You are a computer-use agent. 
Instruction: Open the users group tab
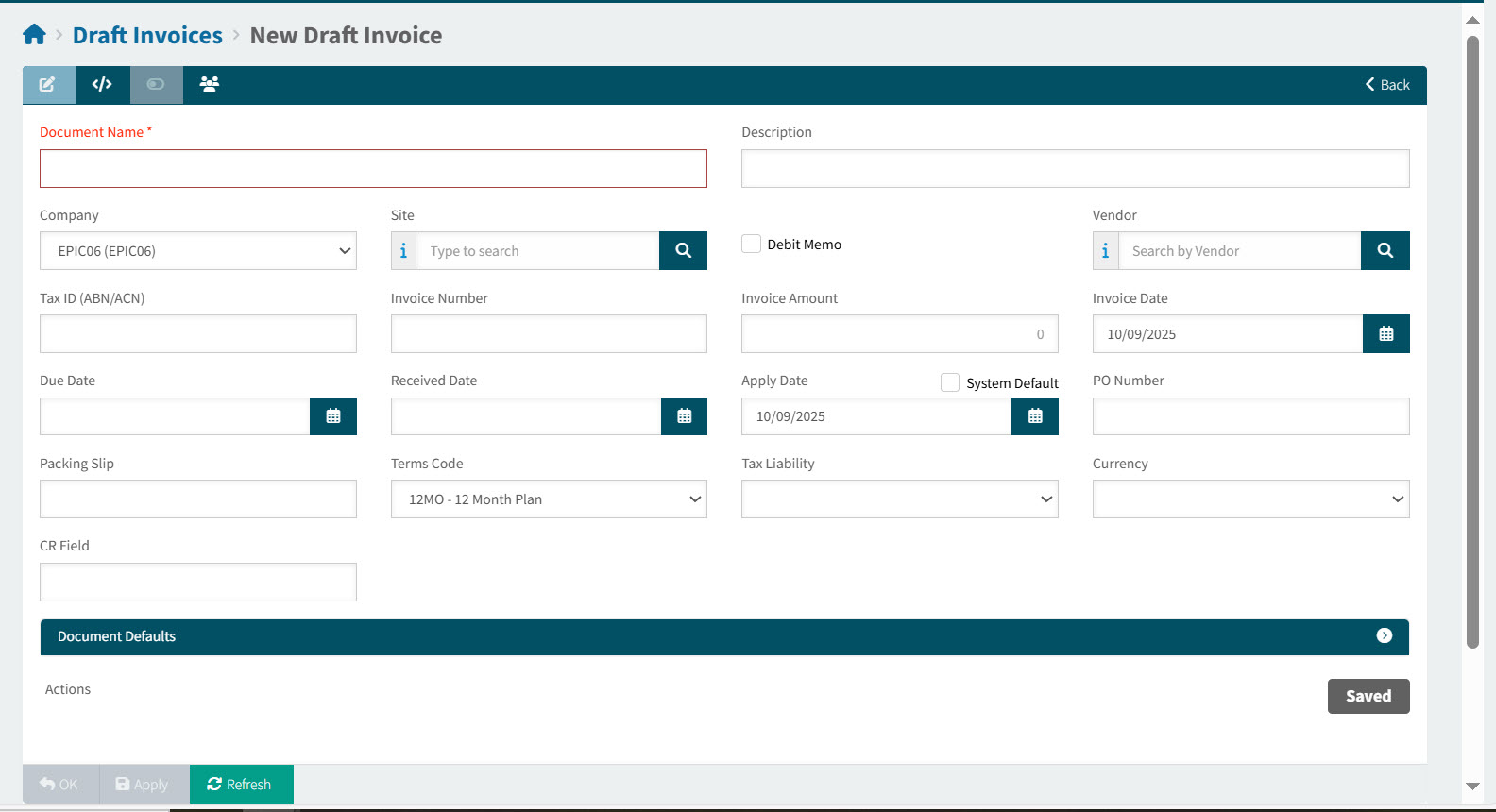tap(210, 85)
